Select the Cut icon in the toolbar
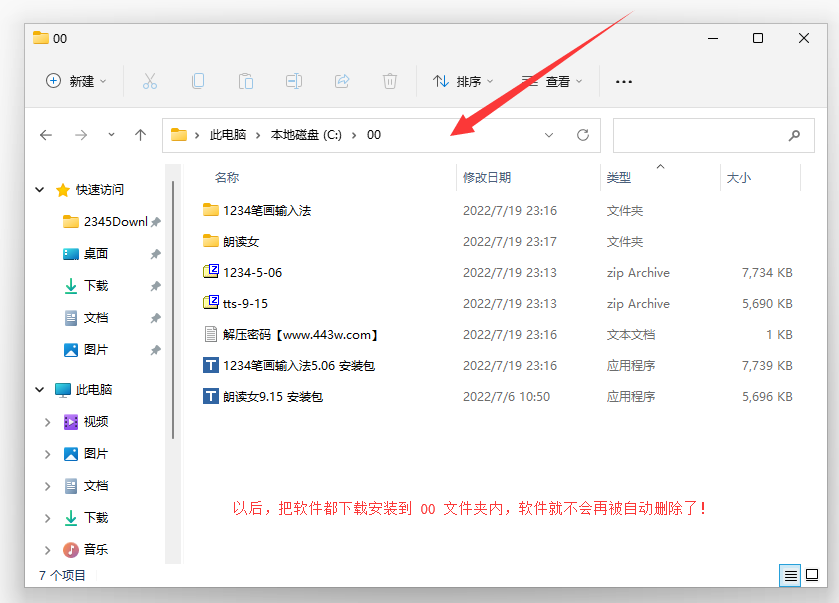 coord(150,81)
